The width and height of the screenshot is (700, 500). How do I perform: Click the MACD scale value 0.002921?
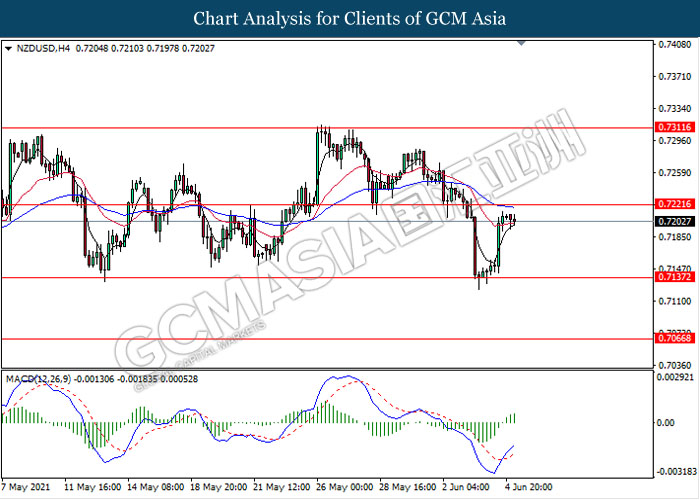675,378
